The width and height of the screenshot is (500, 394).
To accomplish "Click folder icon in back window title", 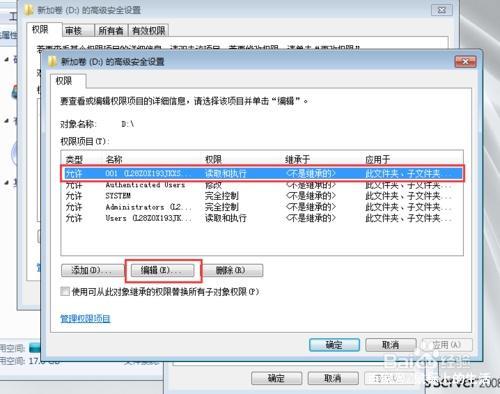I will 29,10.
